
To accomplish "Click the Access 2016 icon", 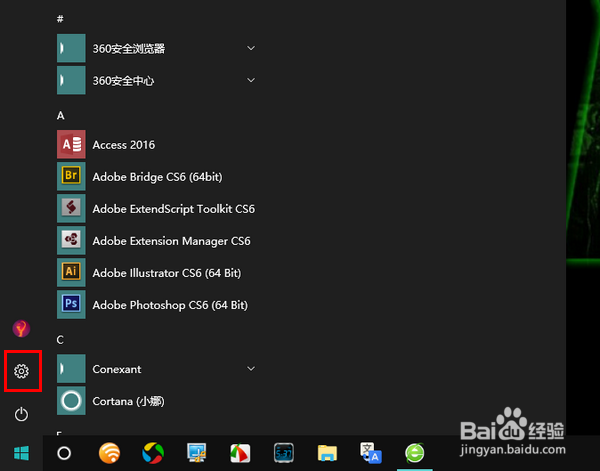I will (71, 144).
